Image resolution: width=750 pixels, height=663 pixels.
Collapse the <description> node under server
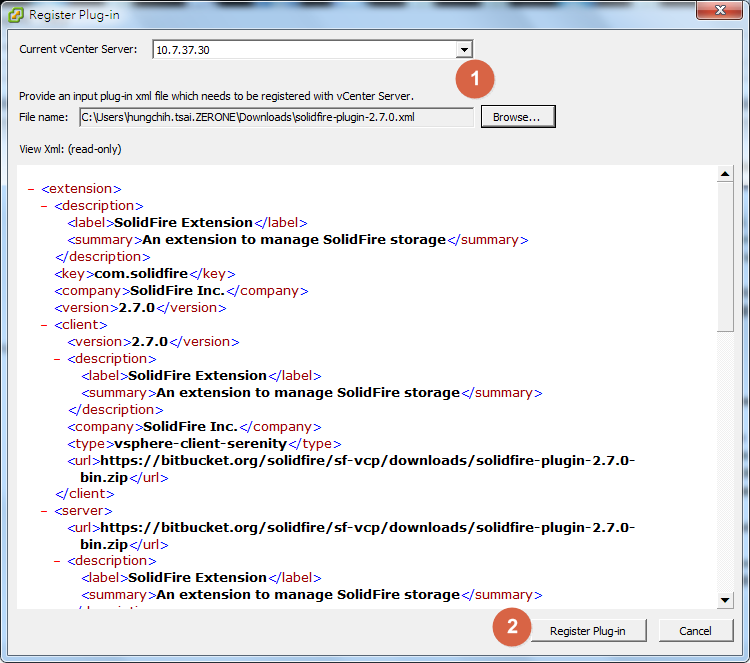(x=57, y=561)
